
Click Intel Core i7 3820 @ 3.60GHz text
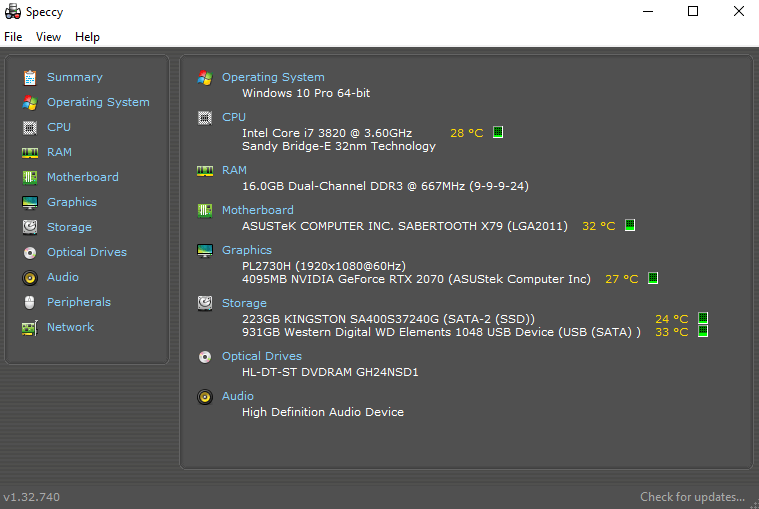point(327,133)
